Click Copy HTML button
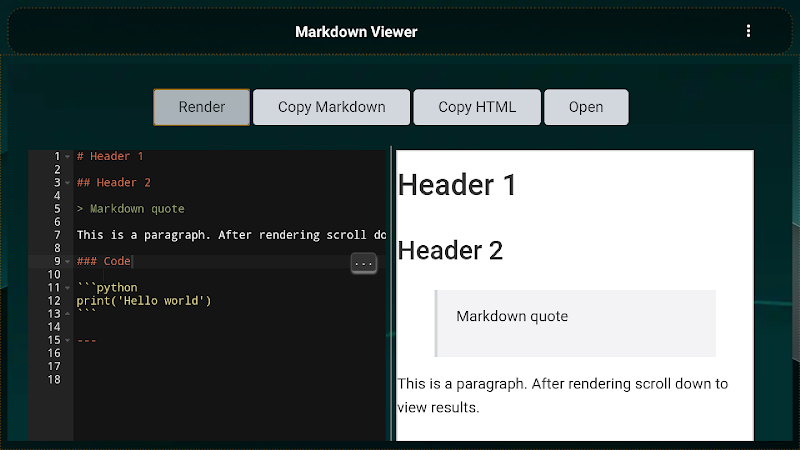 (x=477, y=107)
